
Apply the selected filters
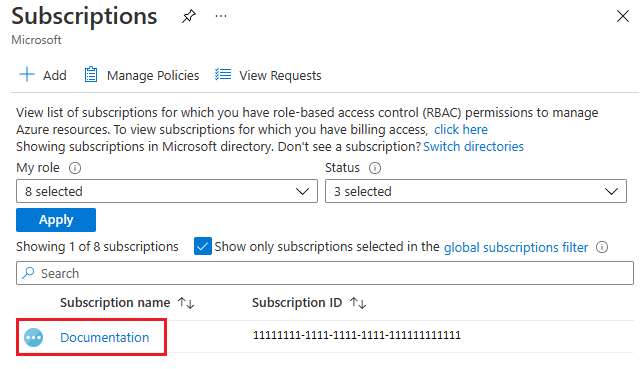coord(56,220)
